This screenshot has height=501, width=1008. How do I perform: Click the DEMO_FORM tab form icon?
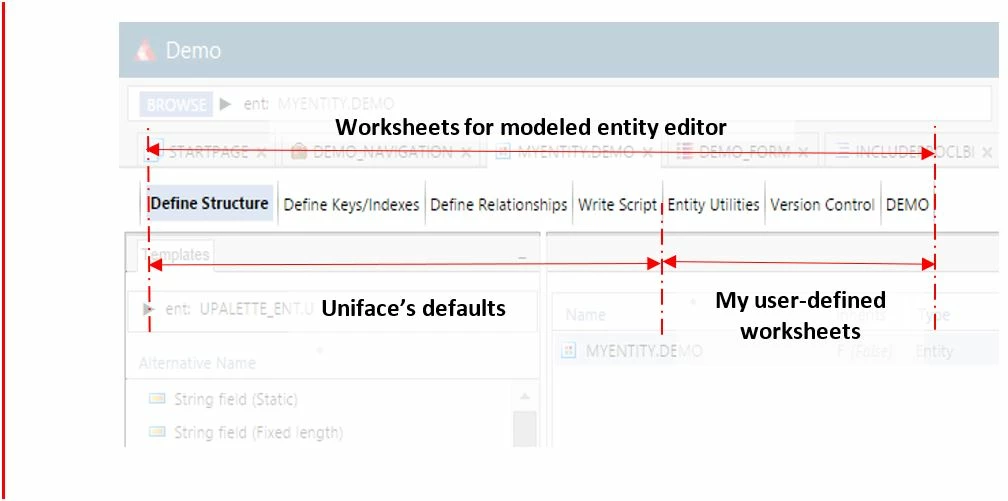pos(685,152)
